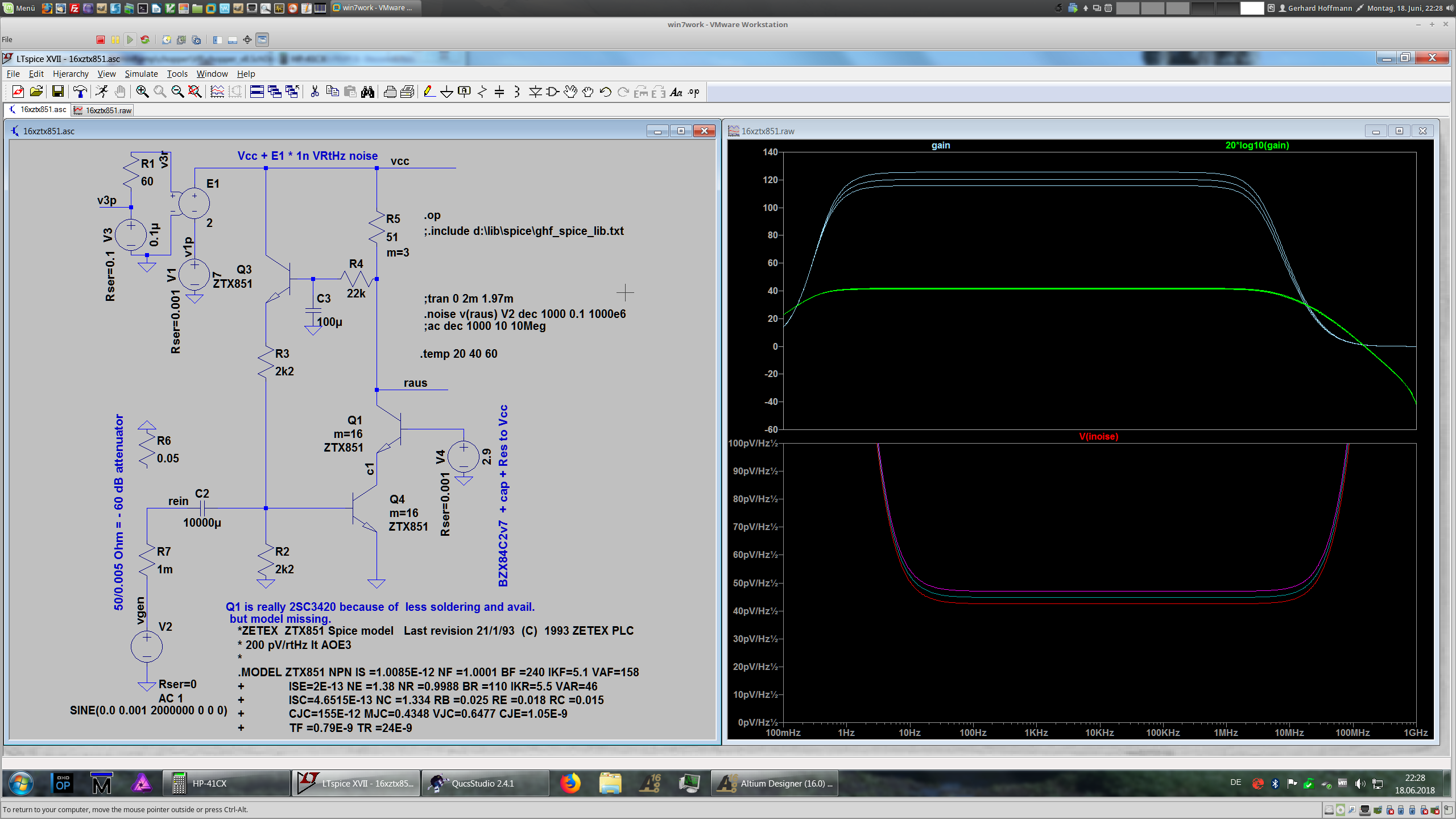Screen dimensions: 1456x819
Task: Select the Label Net tool
Action: click(464, 92)
